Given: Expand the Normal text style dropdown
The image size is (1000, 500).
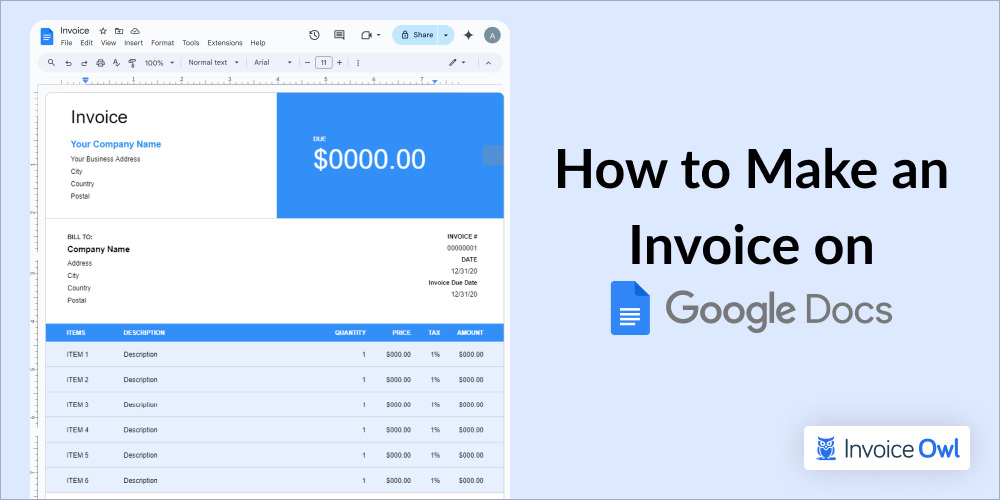Looking at the screenshot, I should point(213,62).
